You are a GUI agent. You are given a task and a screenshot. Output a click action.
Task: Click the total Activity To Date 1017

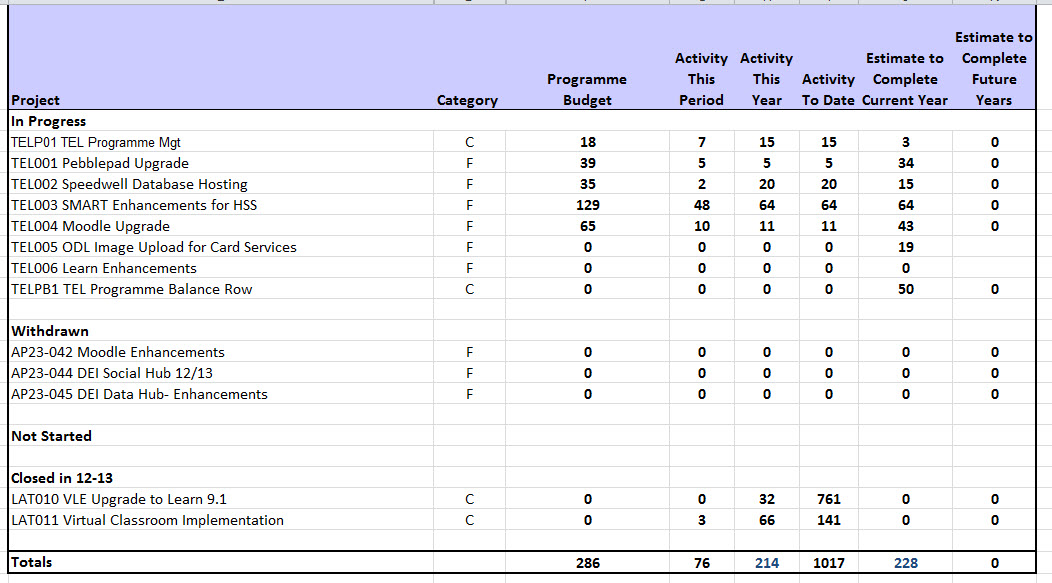point(828,563)
